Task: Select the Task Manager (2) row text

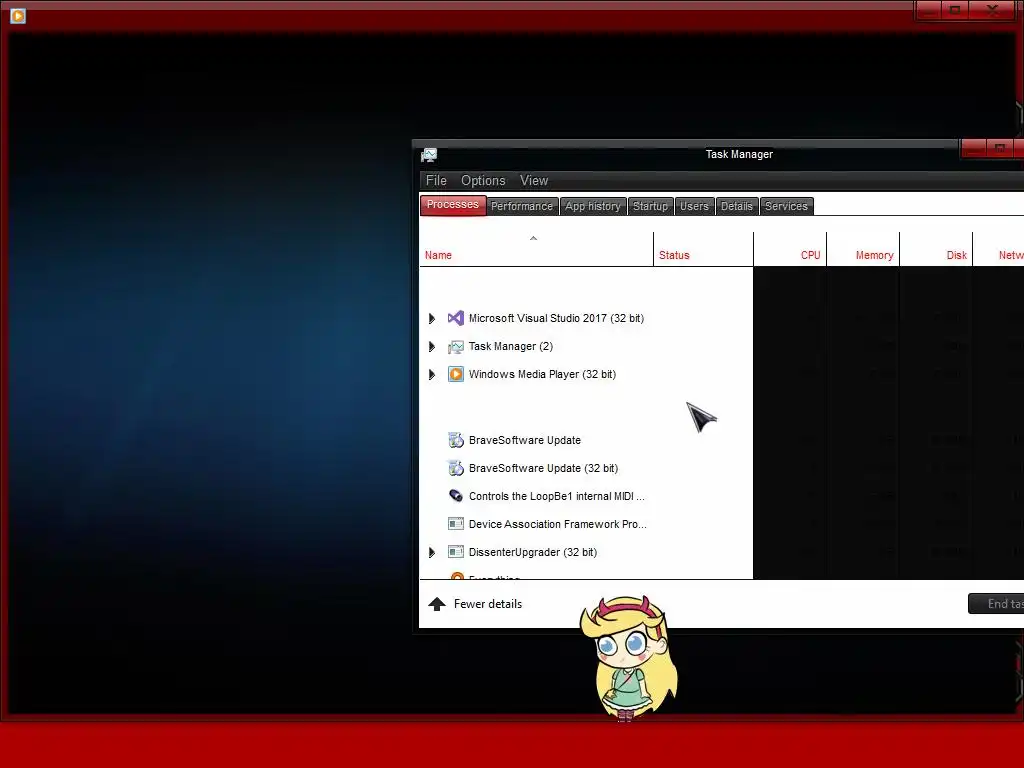Action: tap(511, 346)
